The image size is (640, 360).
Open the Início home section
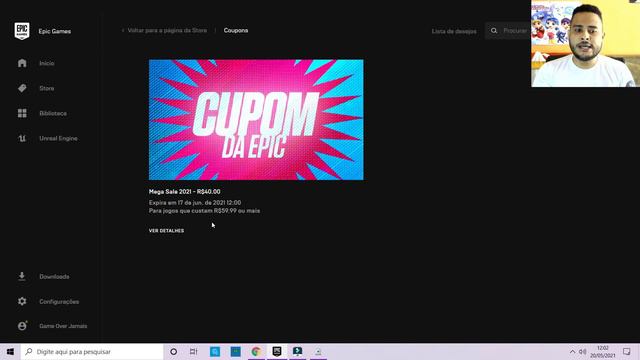coord(47,63)
